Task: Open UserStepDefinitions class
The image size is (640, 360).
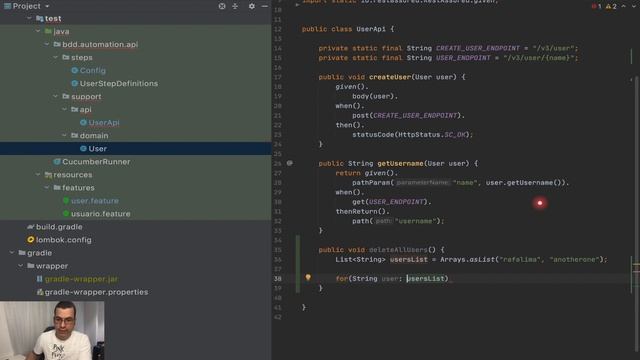Action: pos(119,84)
